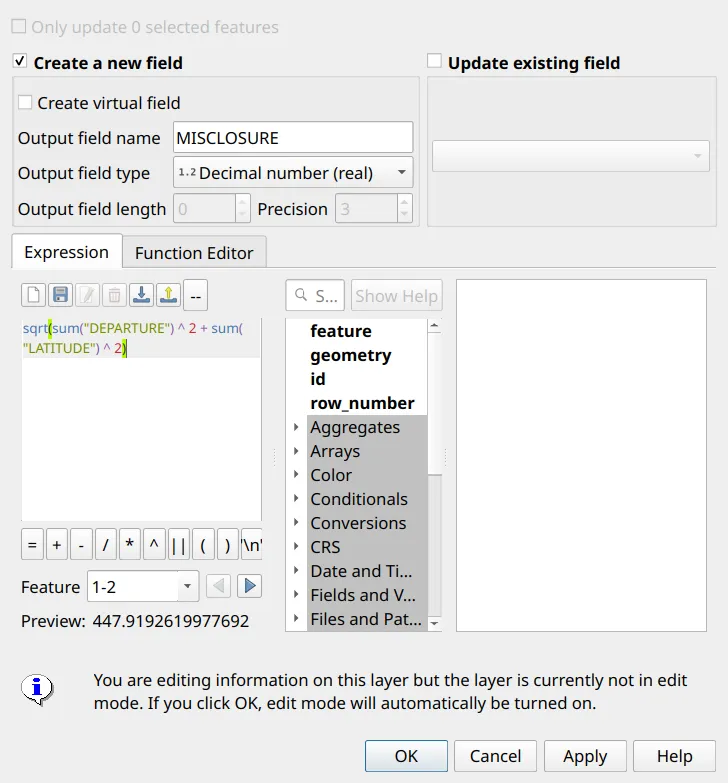Insert the power caret operator
The height and width of the screenshot is (783, 728).
tap(154, 544)
